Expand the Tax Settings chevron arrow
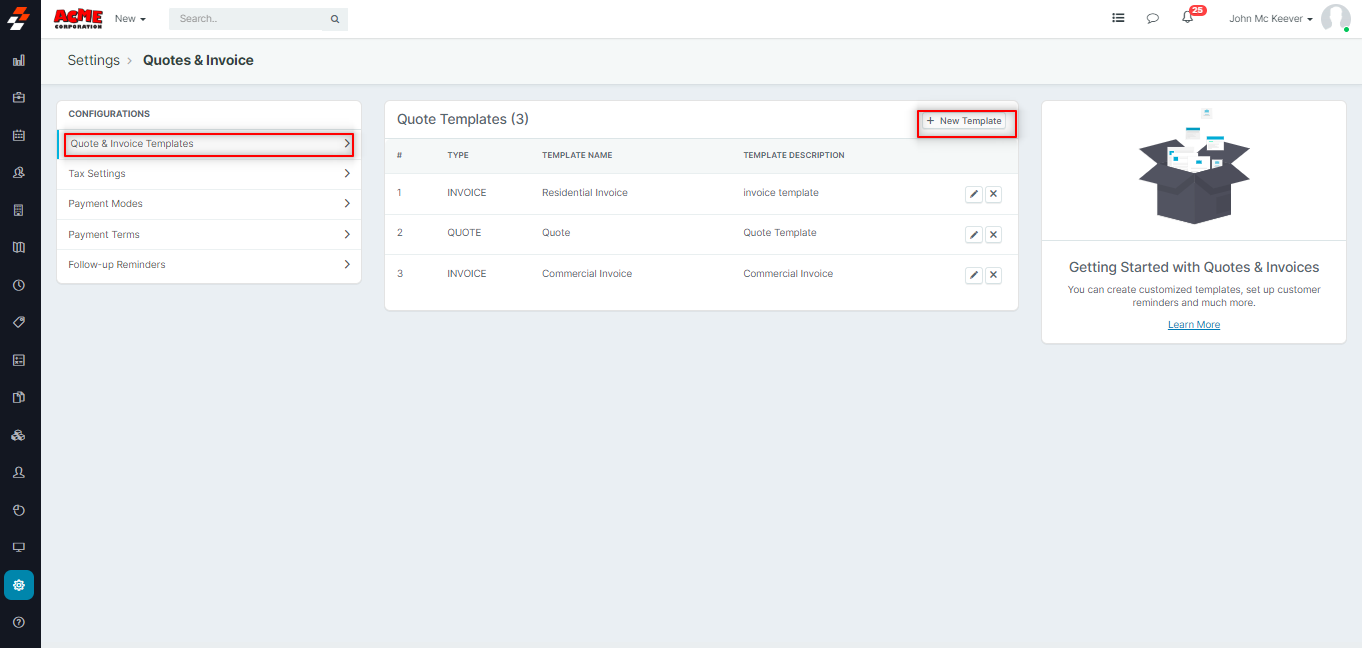The height and width of the screenshot is (648, 1362). 347,174
